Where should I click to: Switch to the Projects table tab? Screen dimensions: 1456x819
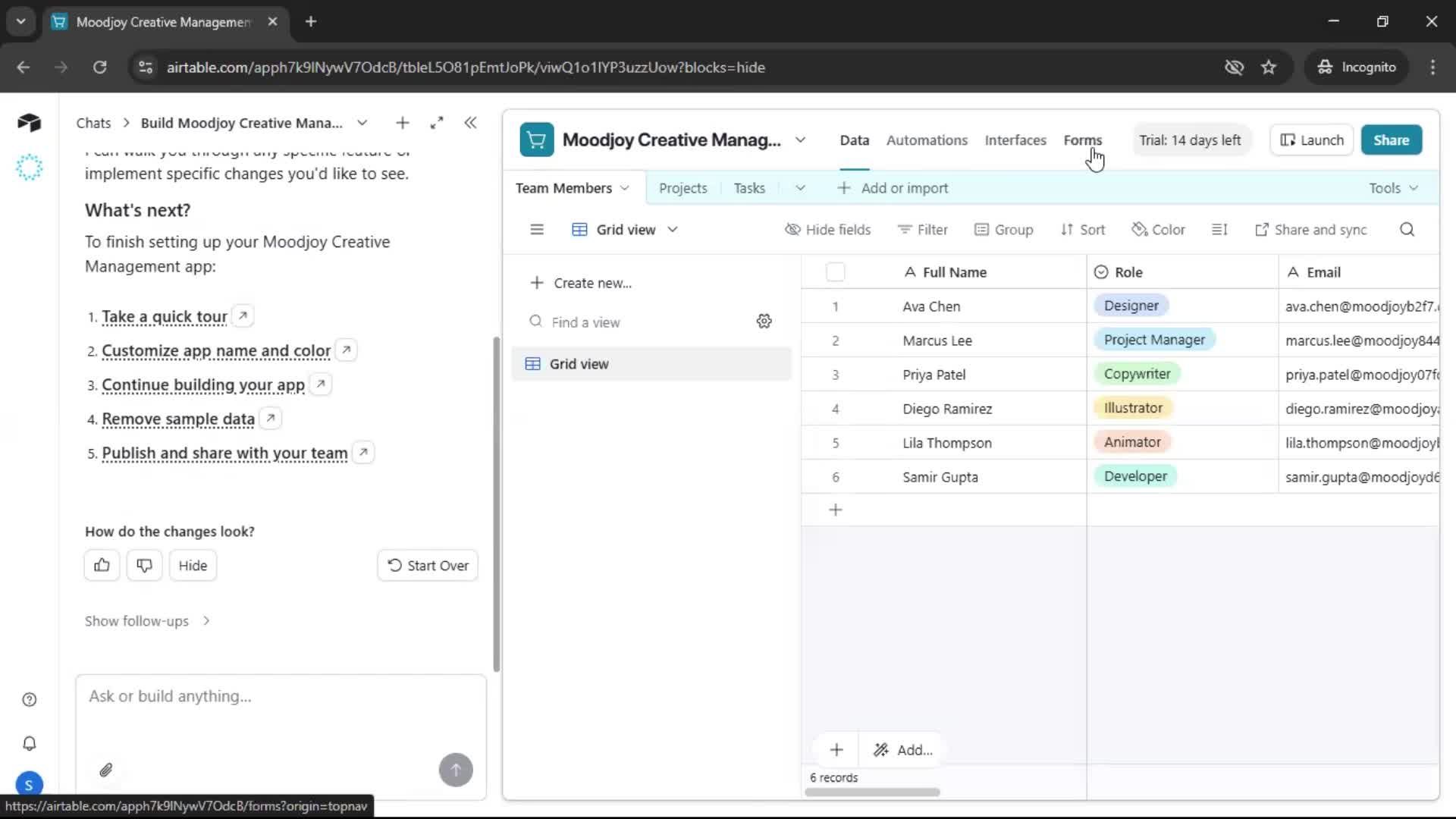tap(682, 188)
